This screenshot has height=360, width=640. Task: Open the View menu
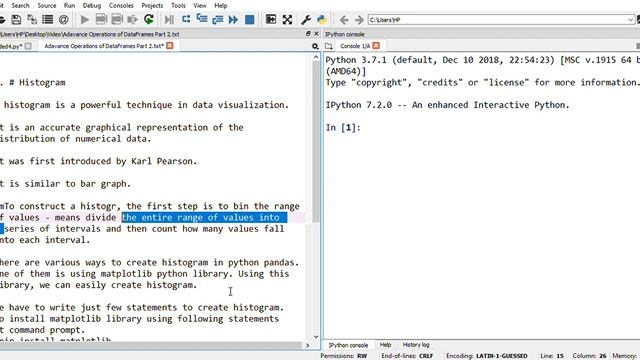[x=200, y=5]
